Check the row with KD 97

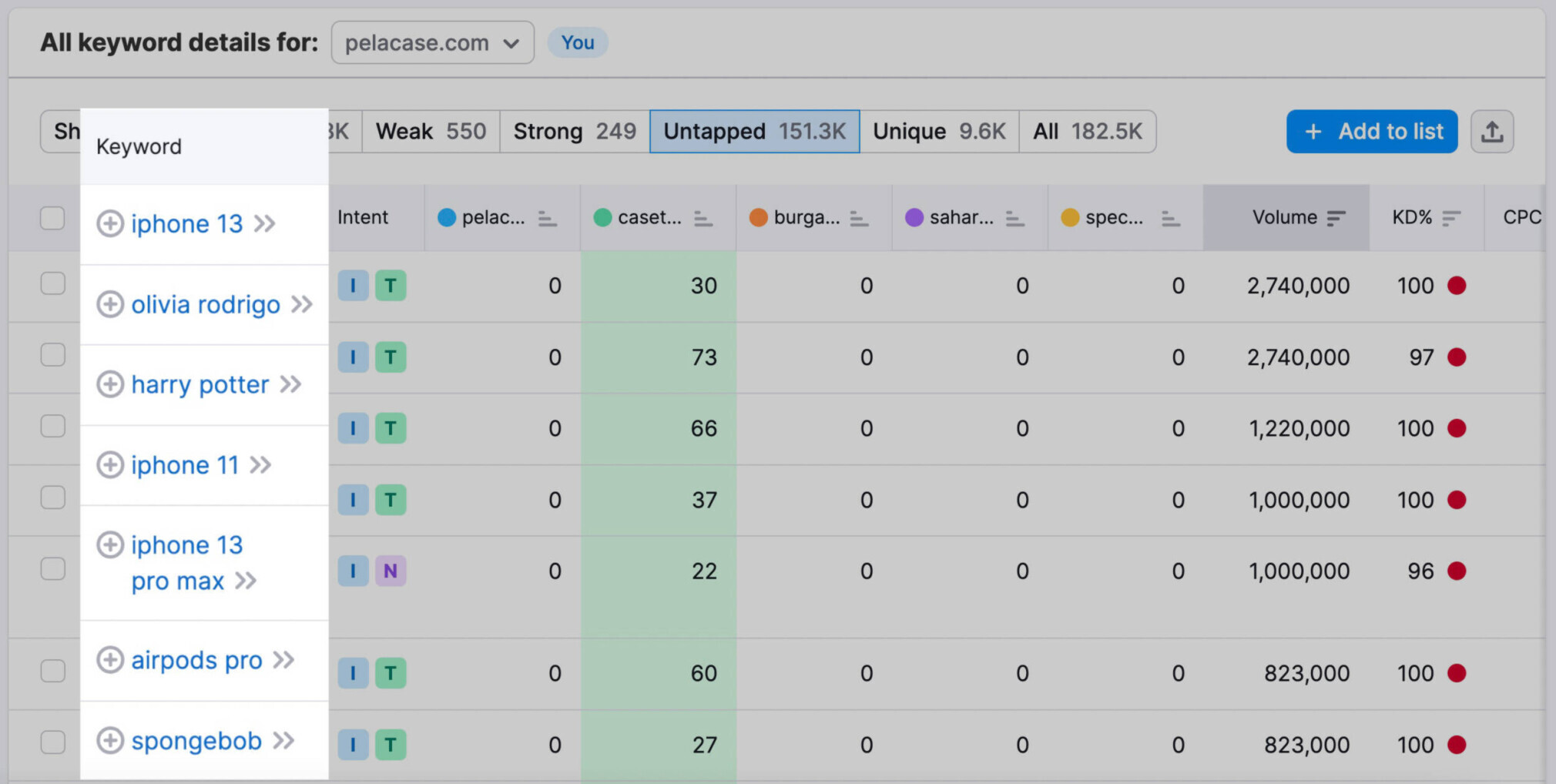(52, 355)
